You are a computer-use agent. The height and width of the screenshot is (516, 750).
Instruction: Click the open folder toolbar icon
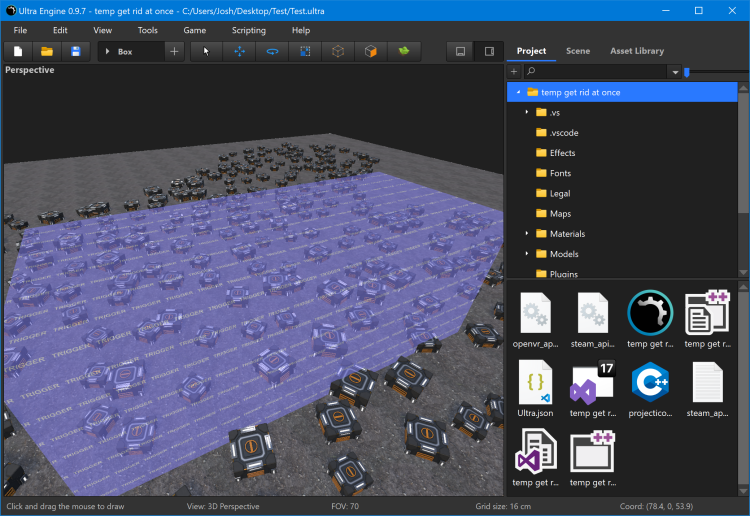pyautogui.click(x=46, y=51)
